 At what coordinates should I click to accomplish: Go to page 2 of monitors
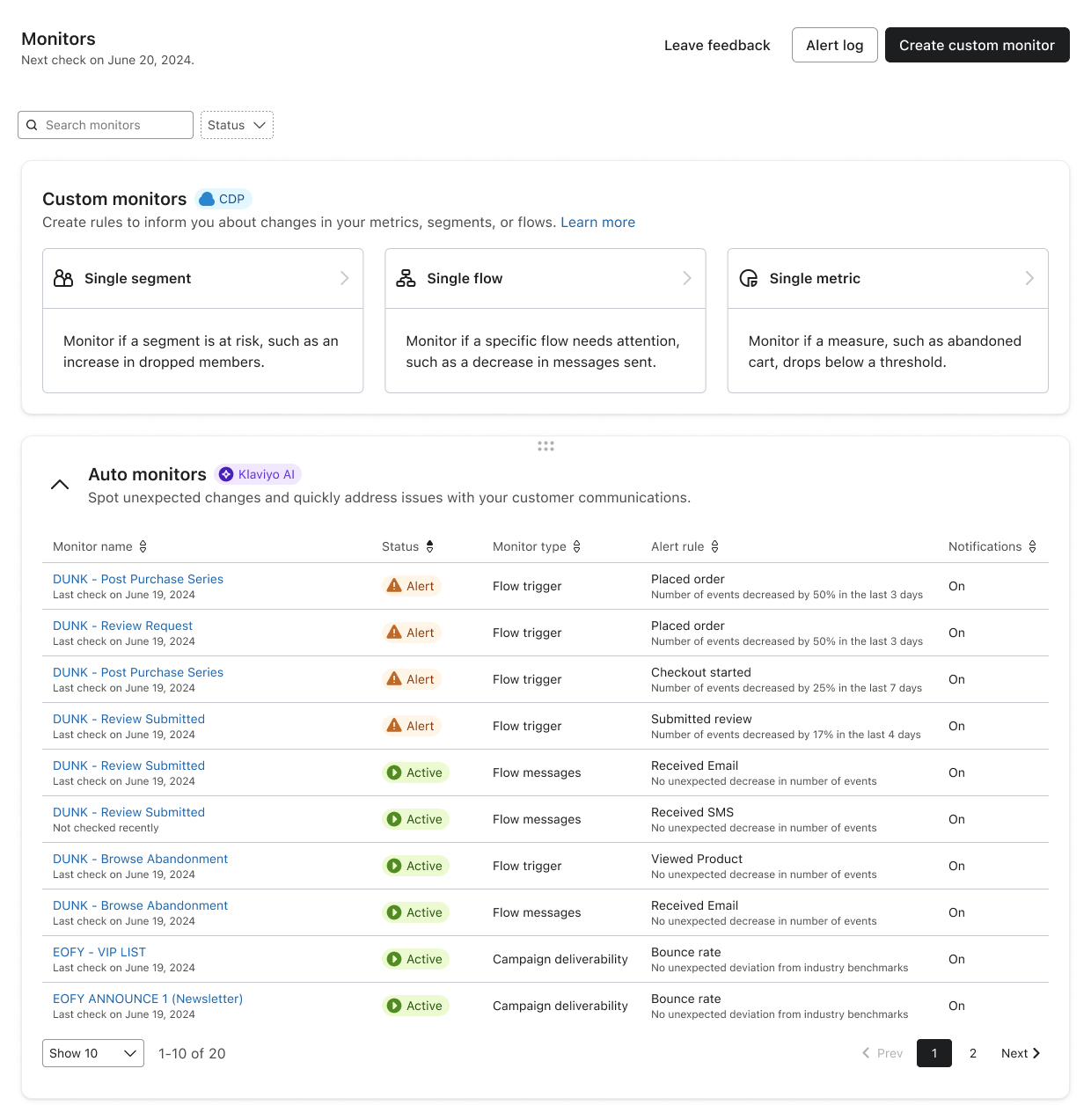[x=973, y=1053]
